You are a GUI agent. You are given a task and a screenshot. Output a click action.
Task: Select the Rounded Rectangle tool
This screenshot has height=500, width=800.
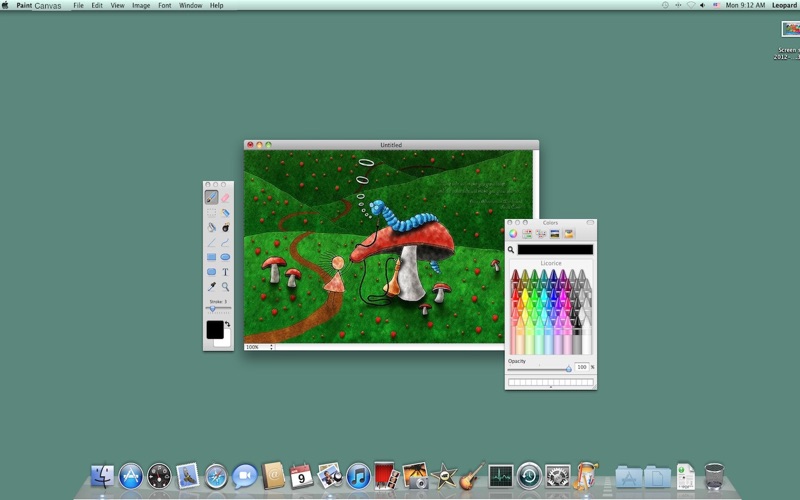click(211, 272)
